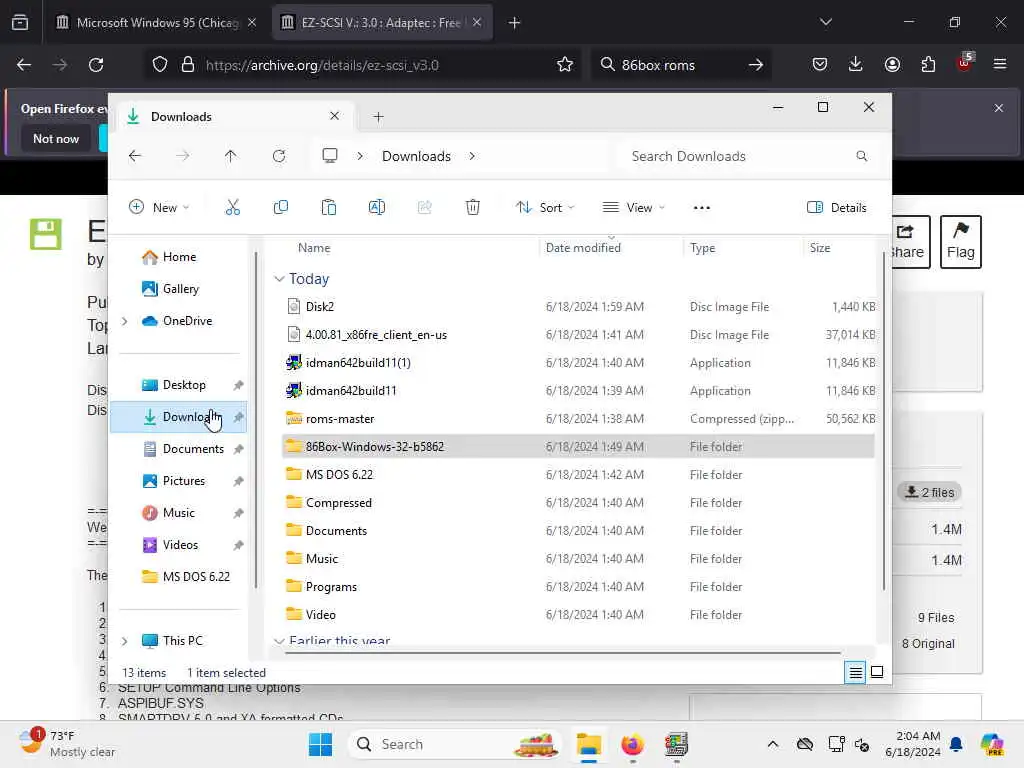The height and width of the screenshot is (768, 1024).
Task: Click Not now in Firefox banner
Action: point(56,138)
